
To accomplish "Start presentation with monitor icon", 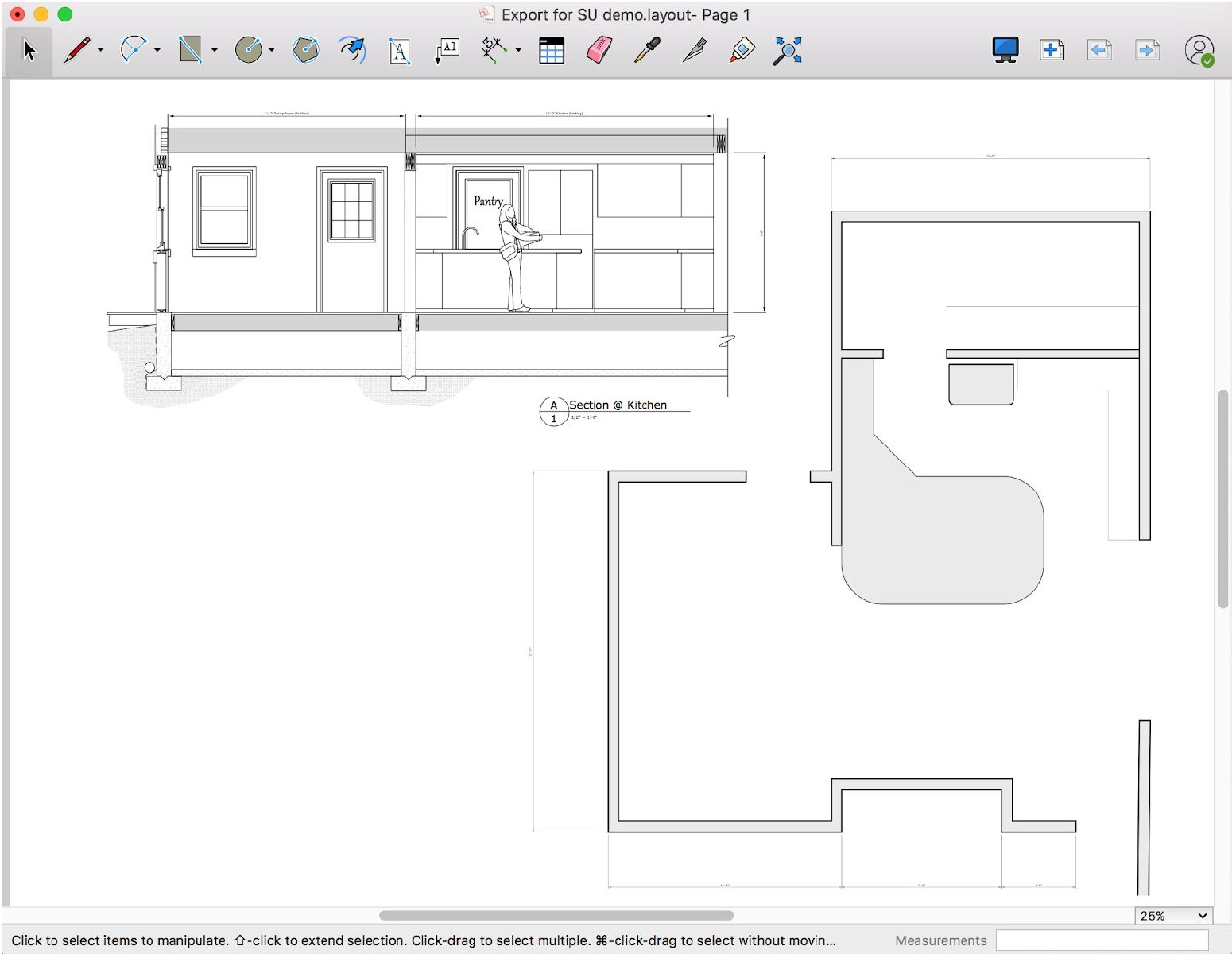I will click(x=1005, y=50).
